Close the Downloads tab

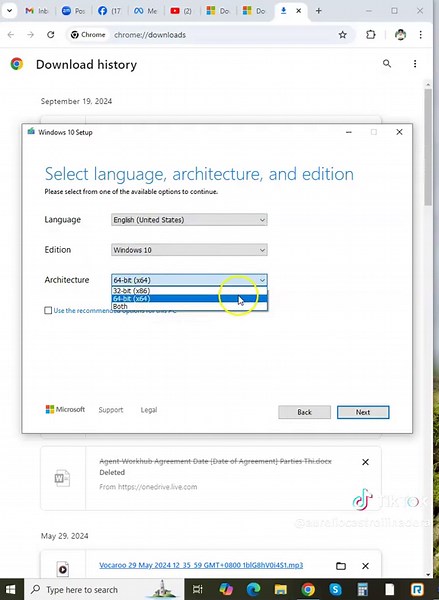coord(299,11)
